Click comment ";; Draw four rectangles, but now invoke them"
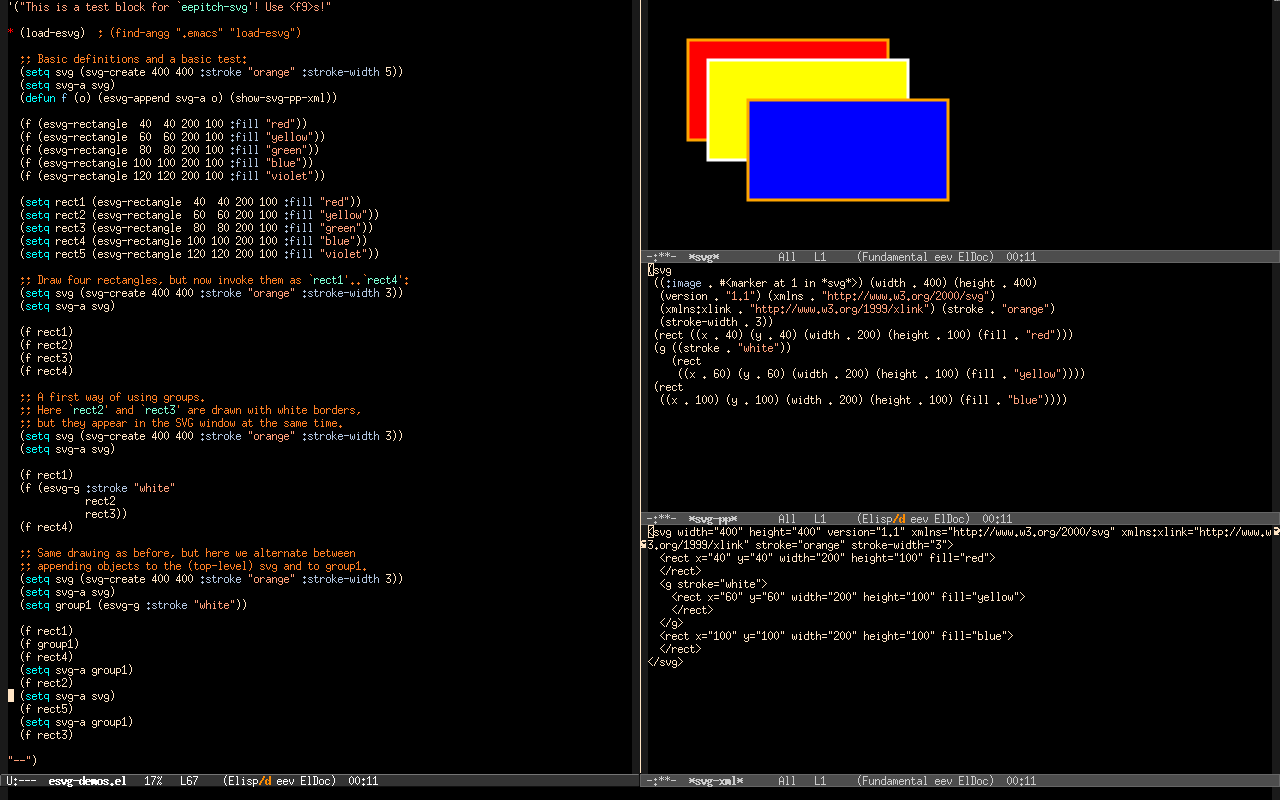Viewport: 1280px width, 800px height. point(215,280)
